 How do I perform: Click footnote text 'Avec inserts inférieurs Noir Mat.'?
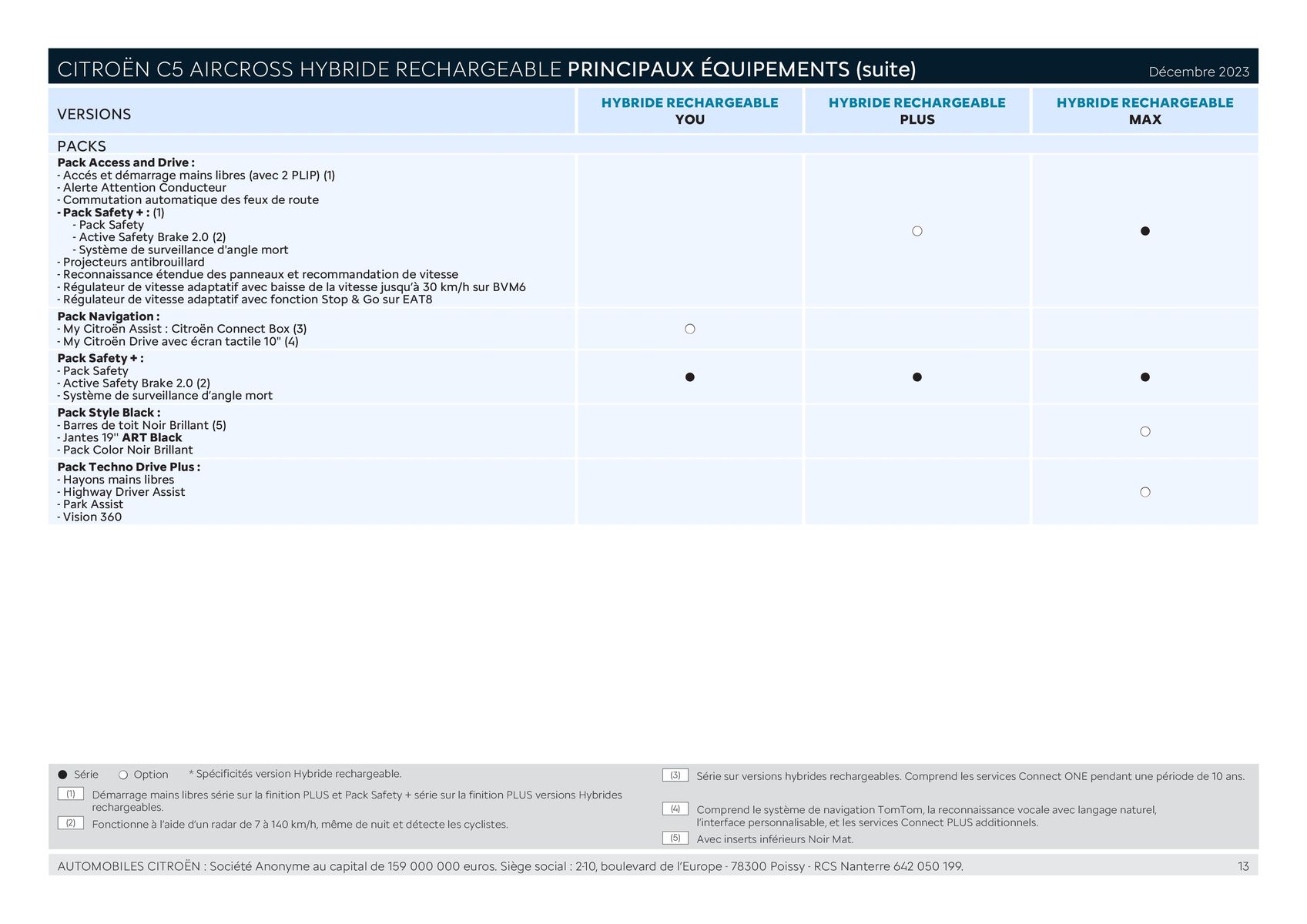coord(775,839)
